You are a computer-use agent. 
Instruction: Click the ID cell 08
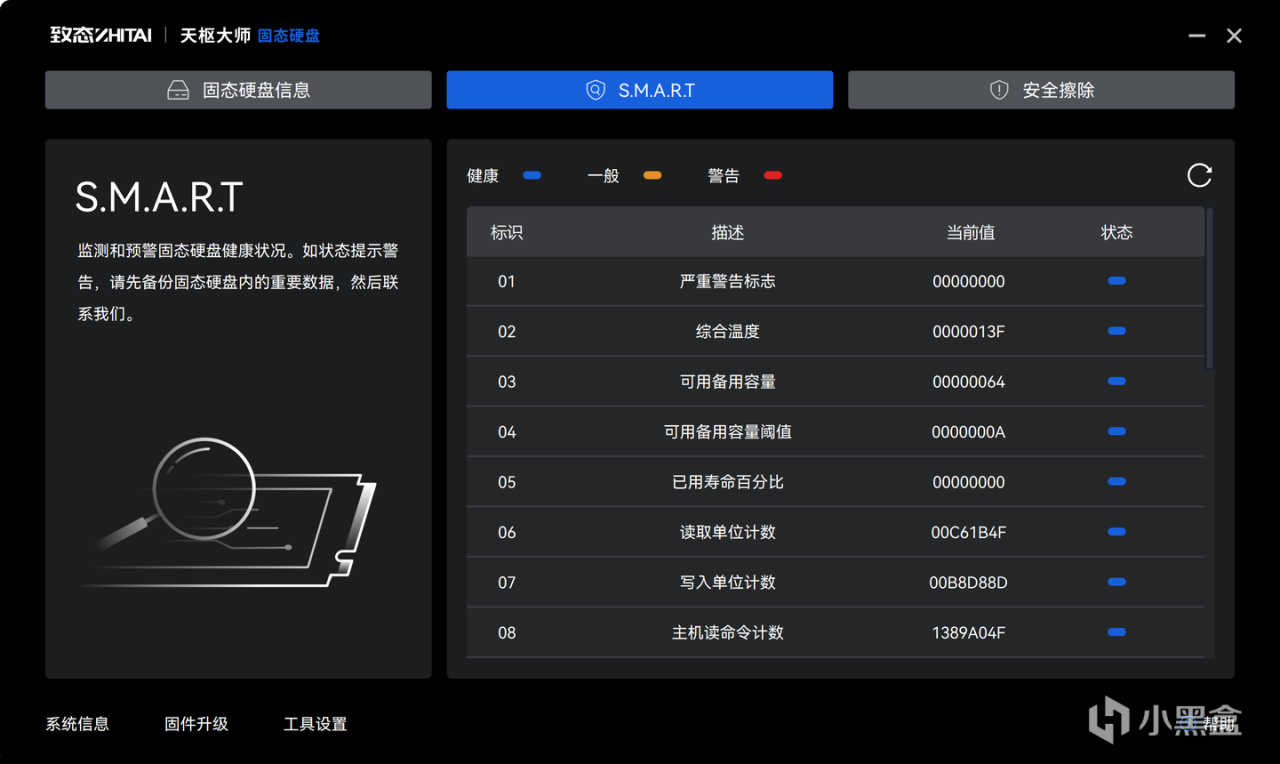click(507, 632)
